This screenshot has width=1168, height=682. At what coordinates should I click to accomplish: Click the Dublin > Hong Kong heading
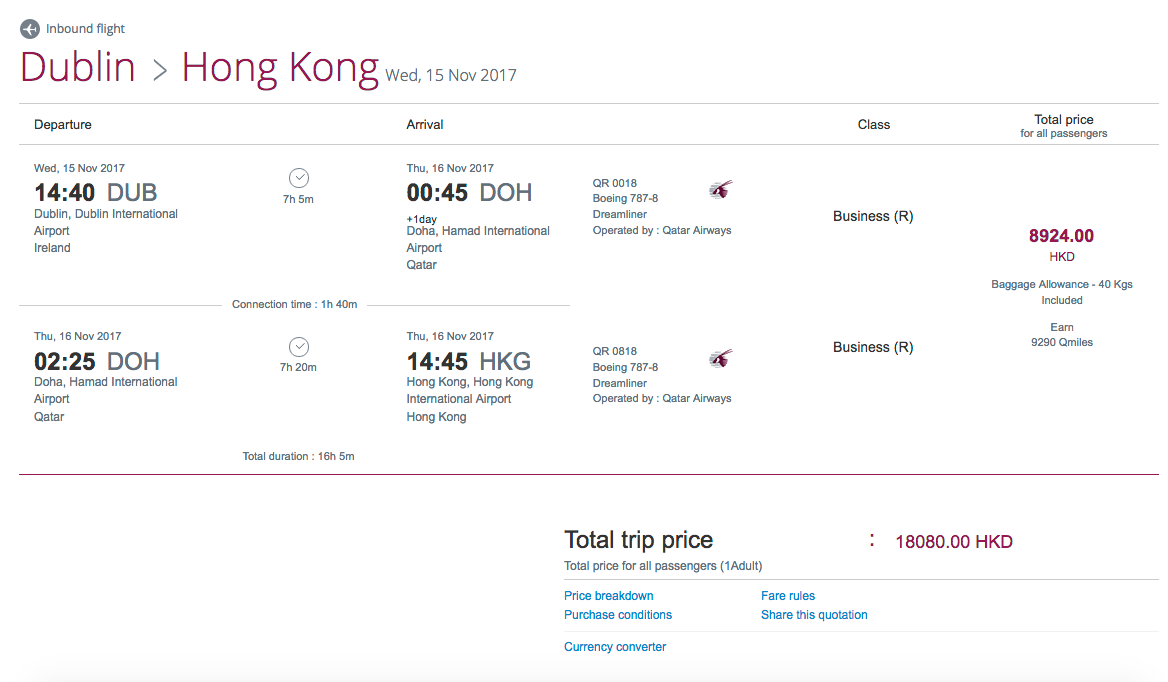199,68
